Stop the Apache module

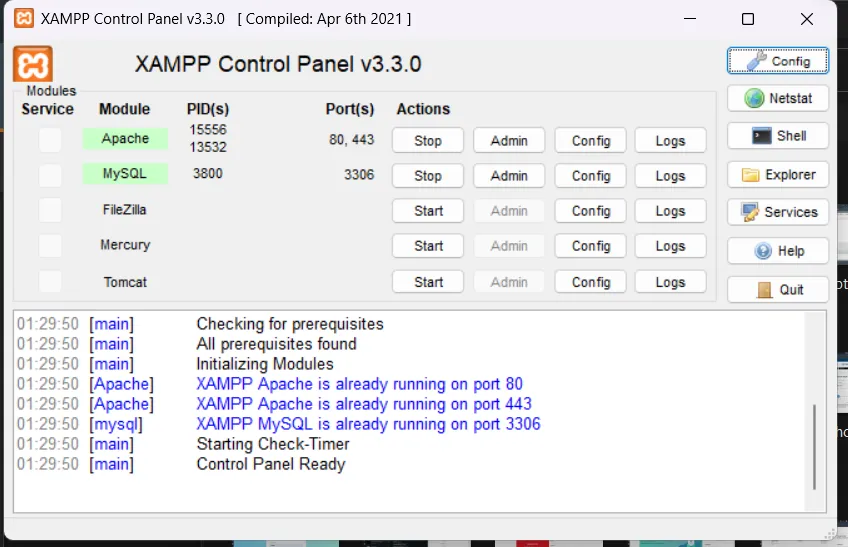(x=428, y=141)
